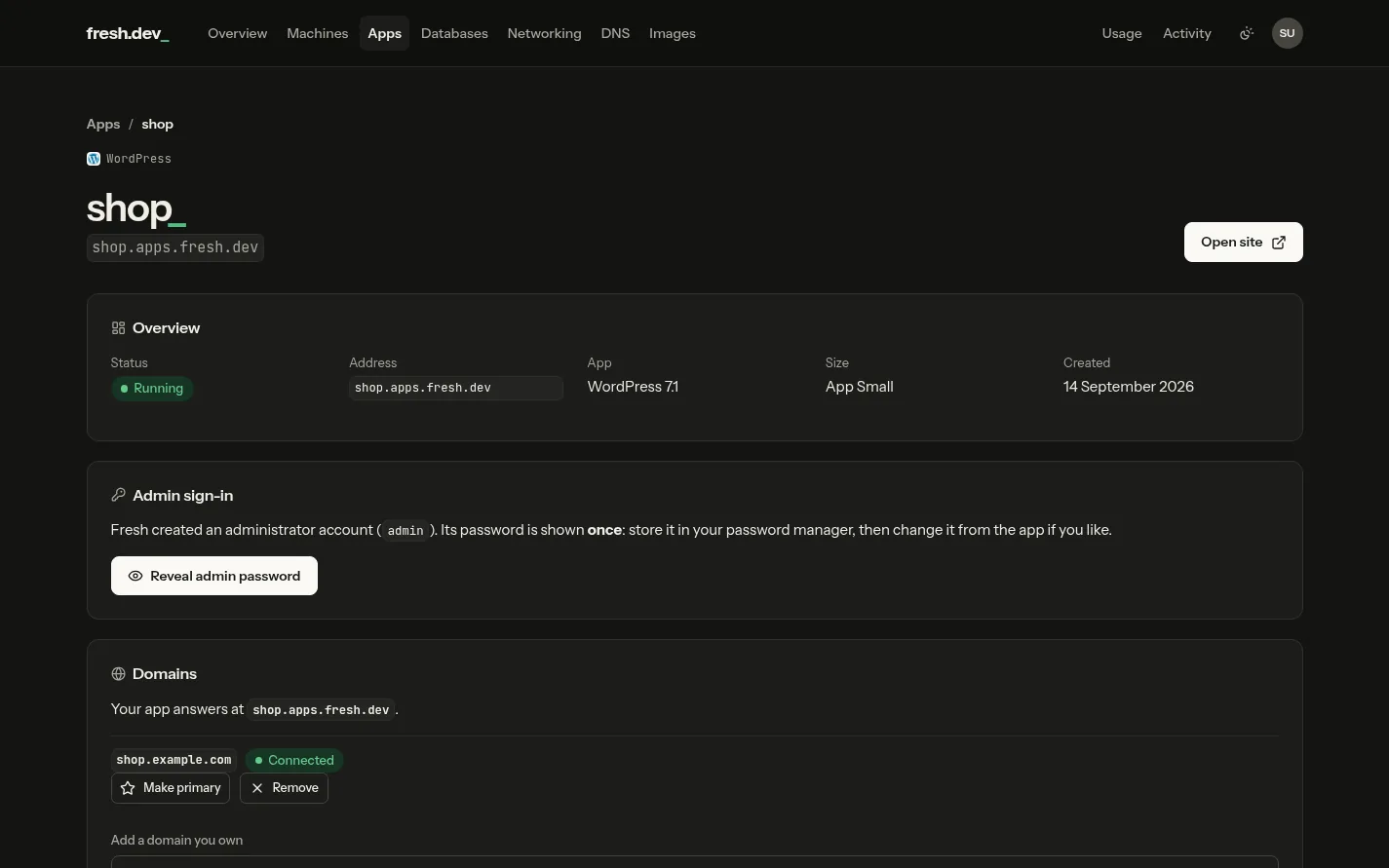Screen dimensions: 1389x868
Task: Click the admin username code tag
Action: point(405,531)
